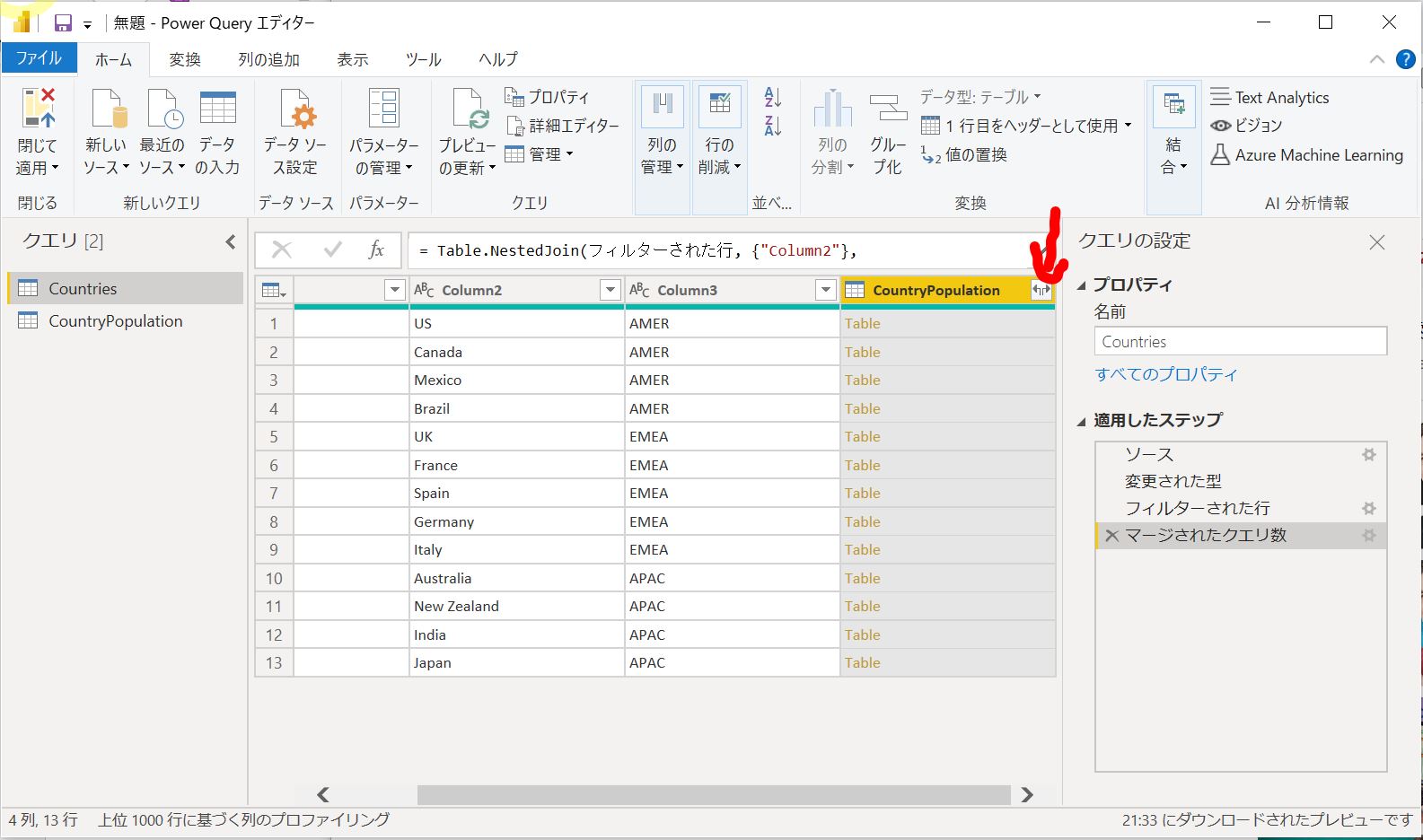Click Manage Parameters (パラメーターの管理) icon
Viewport: 1423px width, 840px height.
[383, 108]
